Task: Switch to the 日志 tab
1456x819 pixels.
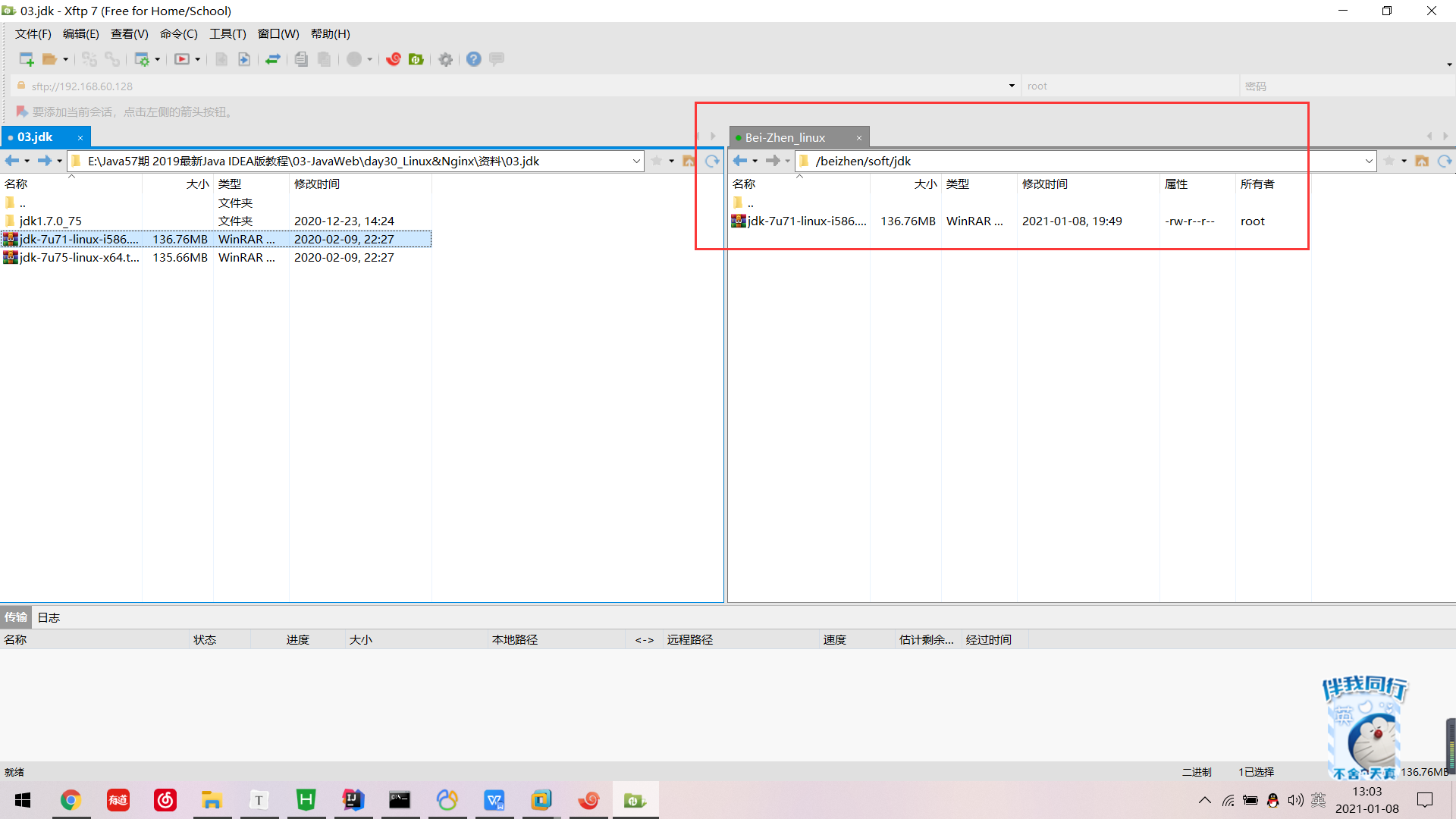Action: click(x=48, y=617)
